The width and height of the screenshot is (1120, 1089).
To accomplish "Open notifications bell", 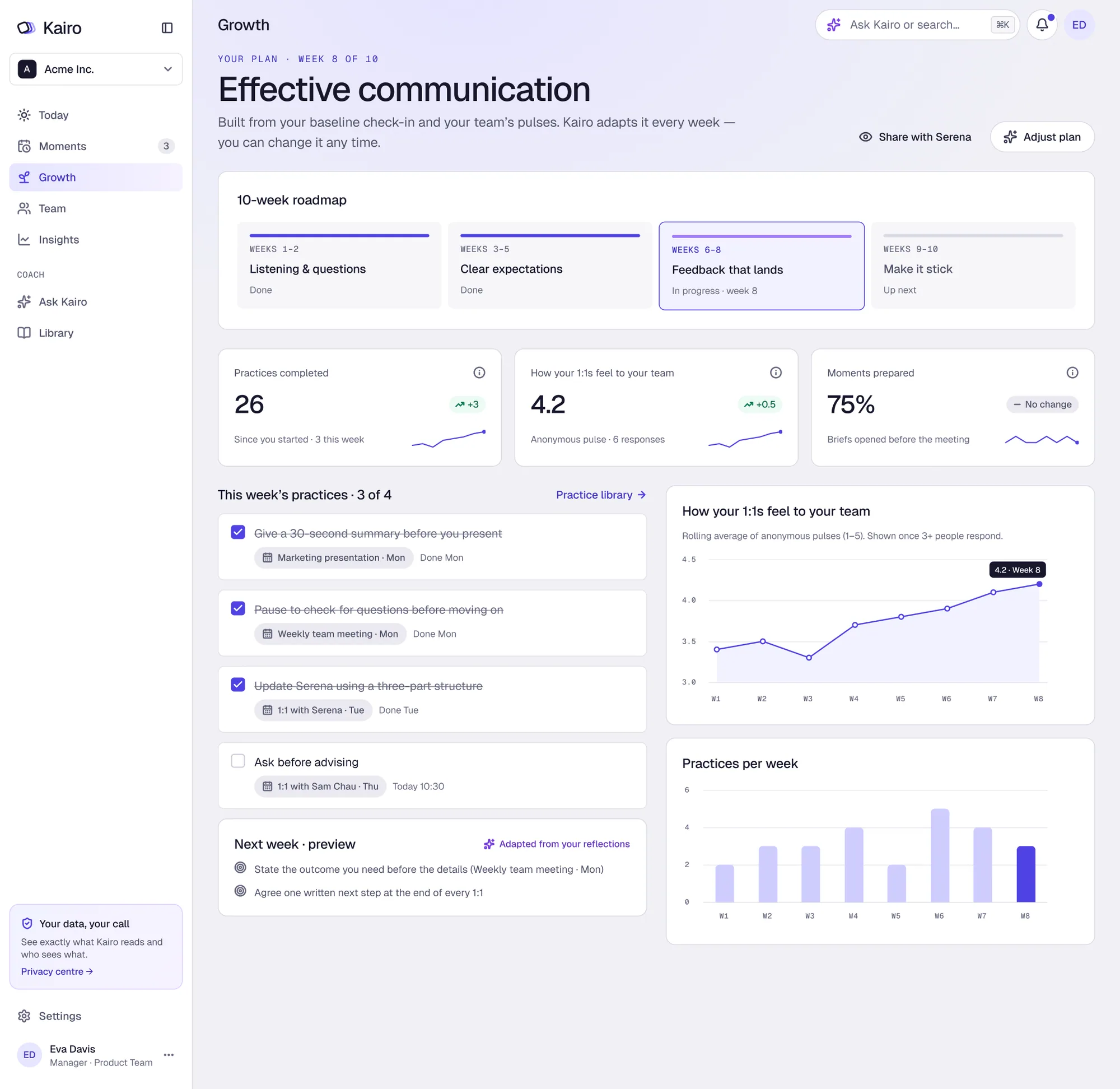I will click(x=1042, y=25).
